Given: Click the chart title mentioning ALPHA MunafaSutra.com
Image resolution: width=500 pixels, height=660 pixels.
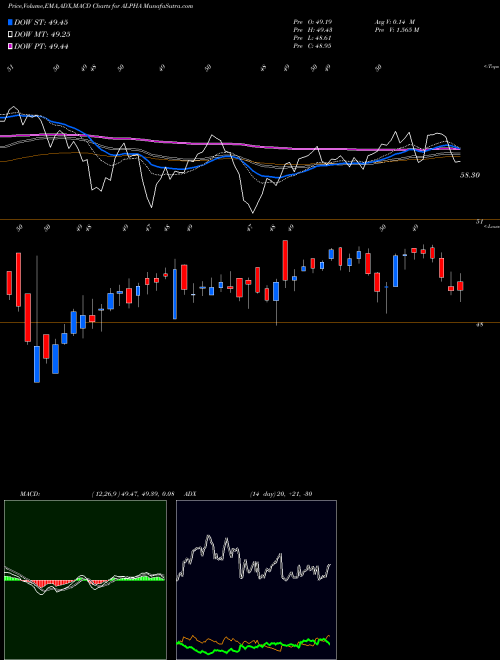Looking at the screenshot, I should (x=101, y=6).
